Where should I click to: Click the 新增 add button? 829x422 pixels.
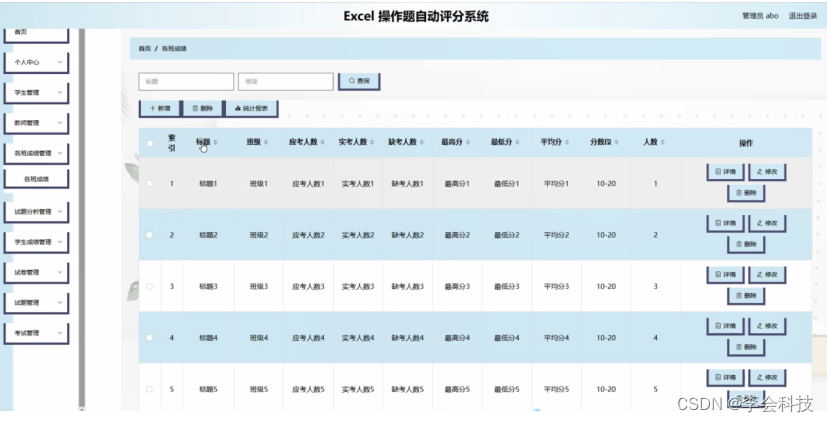(x=160, y=108)
